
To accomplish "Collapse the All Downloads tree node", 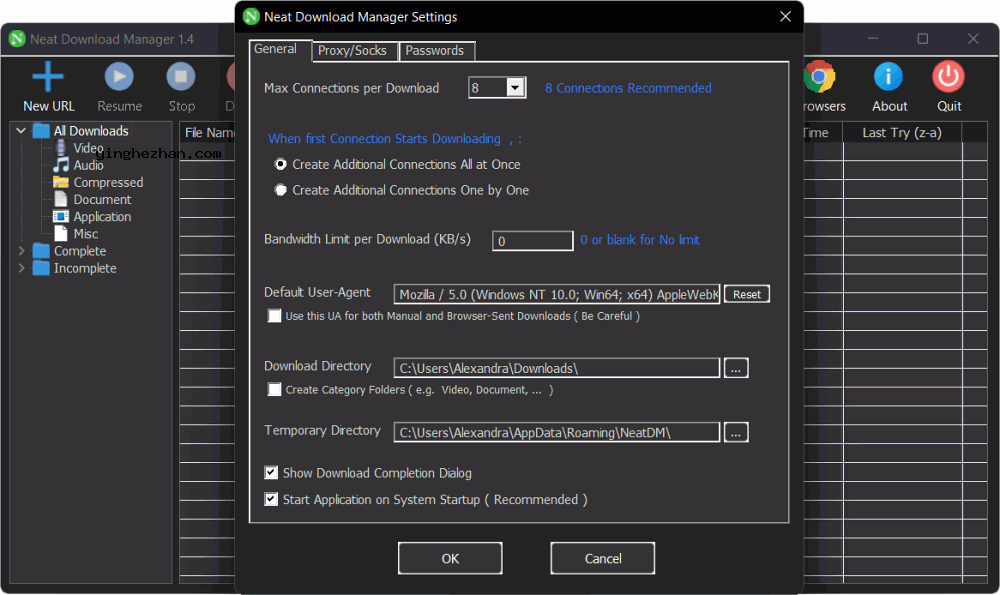I will (x=21, y=131).
